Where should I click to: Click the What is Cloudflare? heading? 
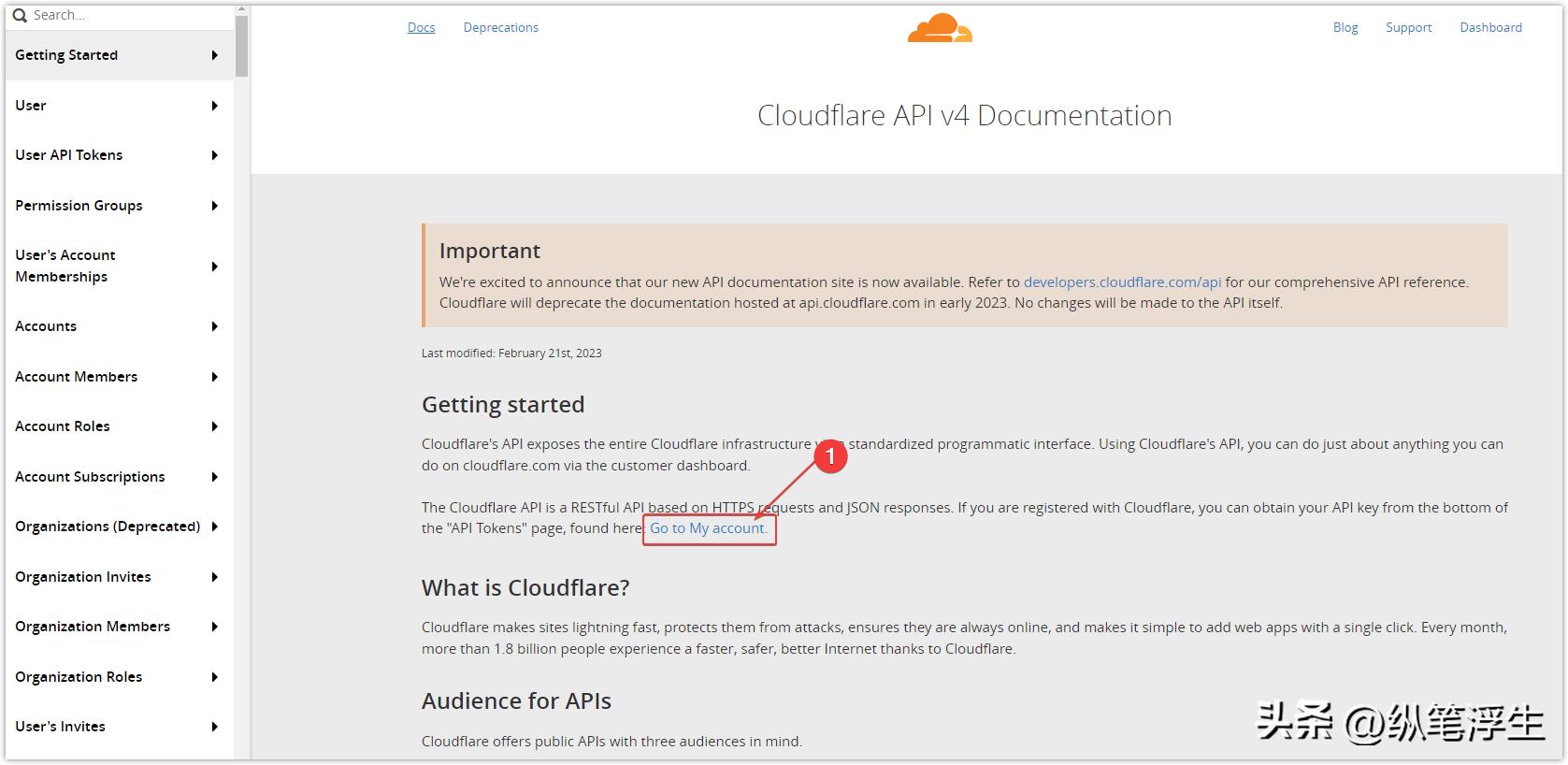tap(525, 588)
